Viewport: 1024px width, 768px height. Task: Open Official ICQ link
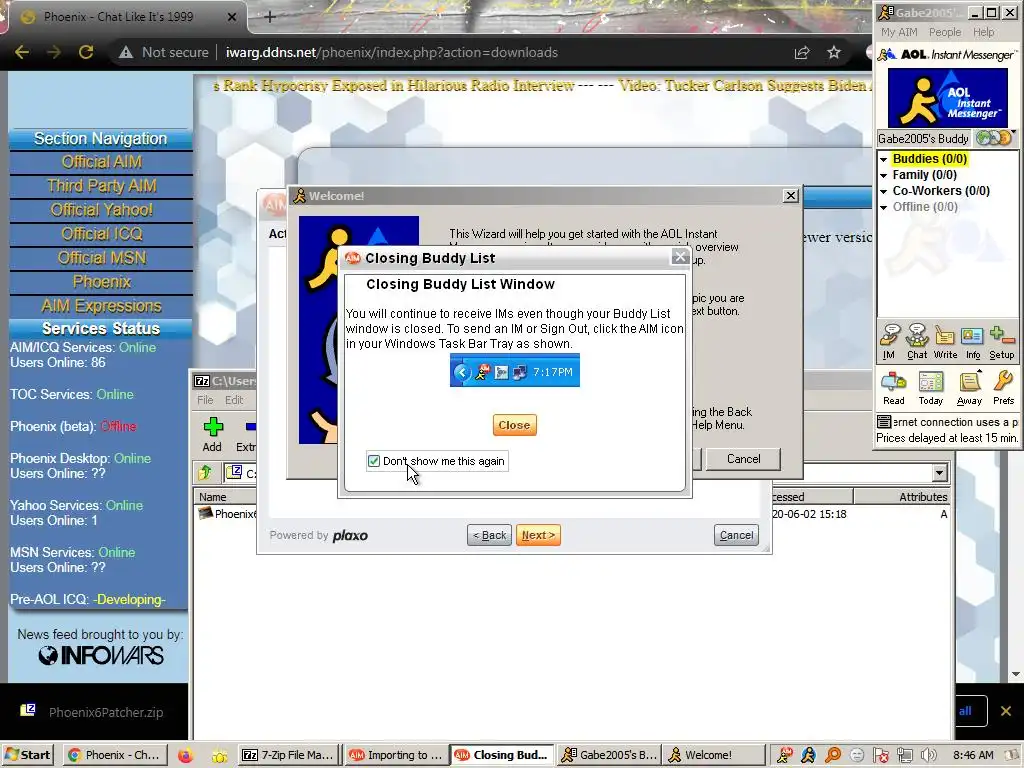click(x=101, y=234)
